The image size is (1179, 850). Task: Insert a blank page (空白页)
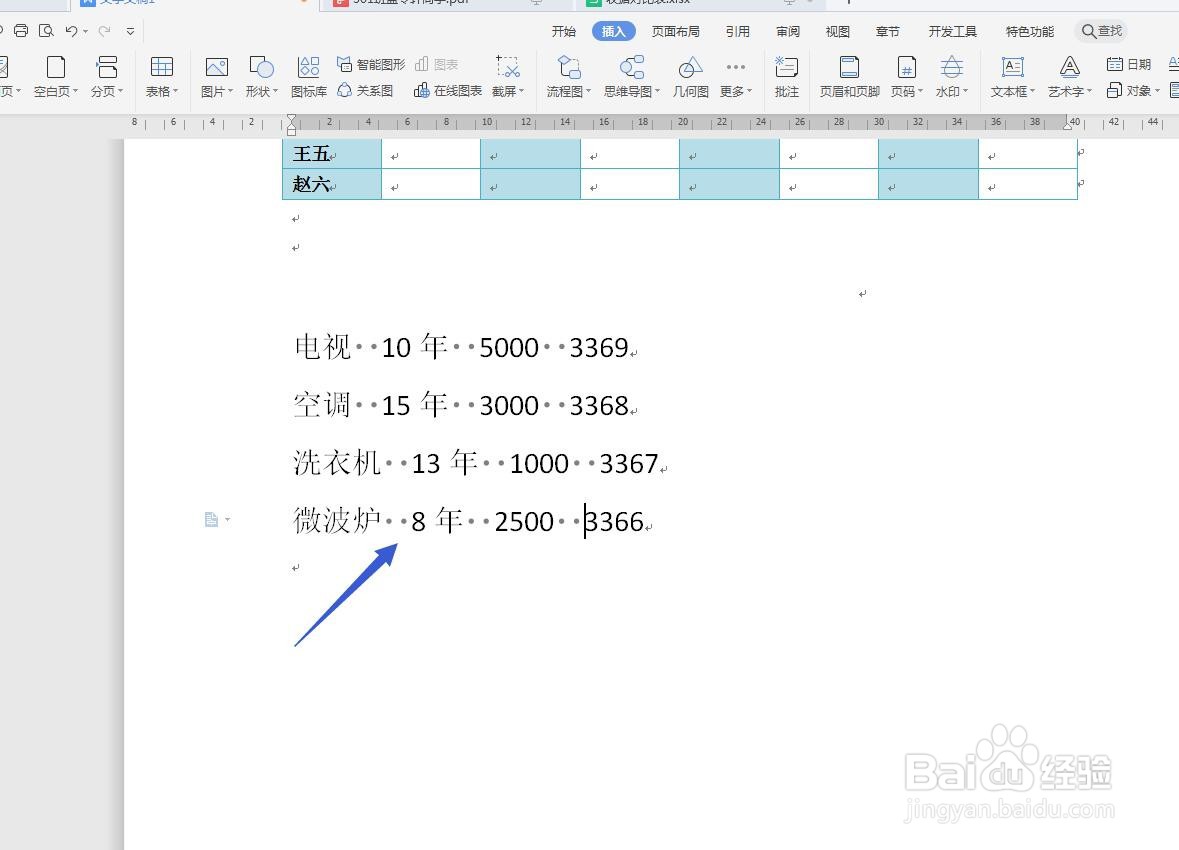pos(56,77)
